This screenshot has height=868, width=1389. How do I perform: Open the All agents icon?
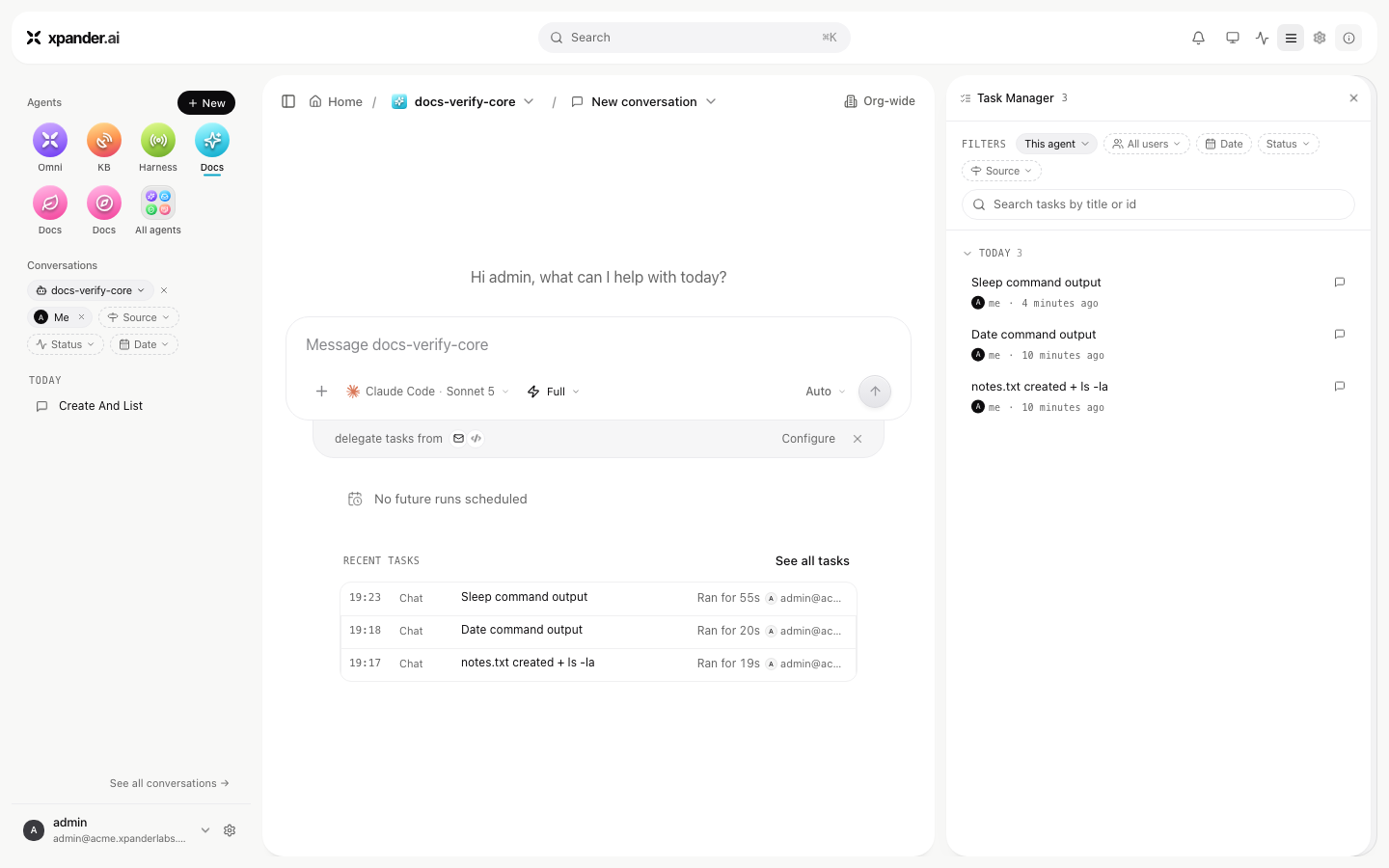point(158,203)
